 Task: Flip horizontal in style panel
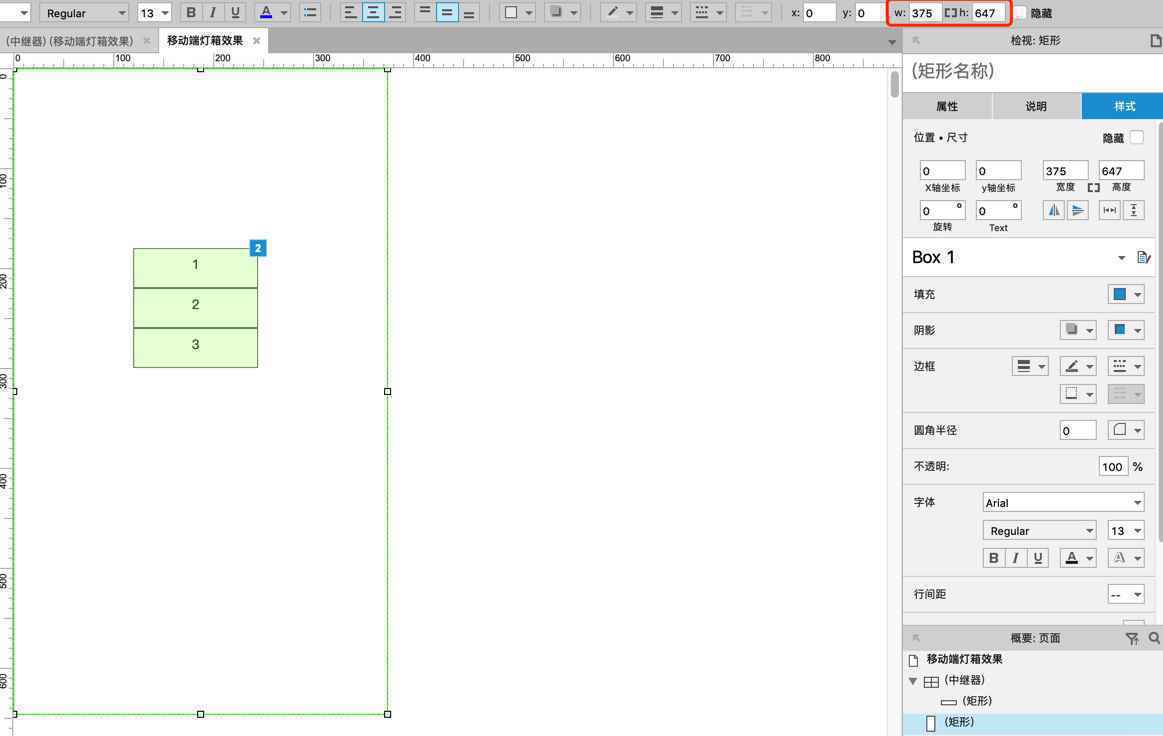pos(1054,210)
